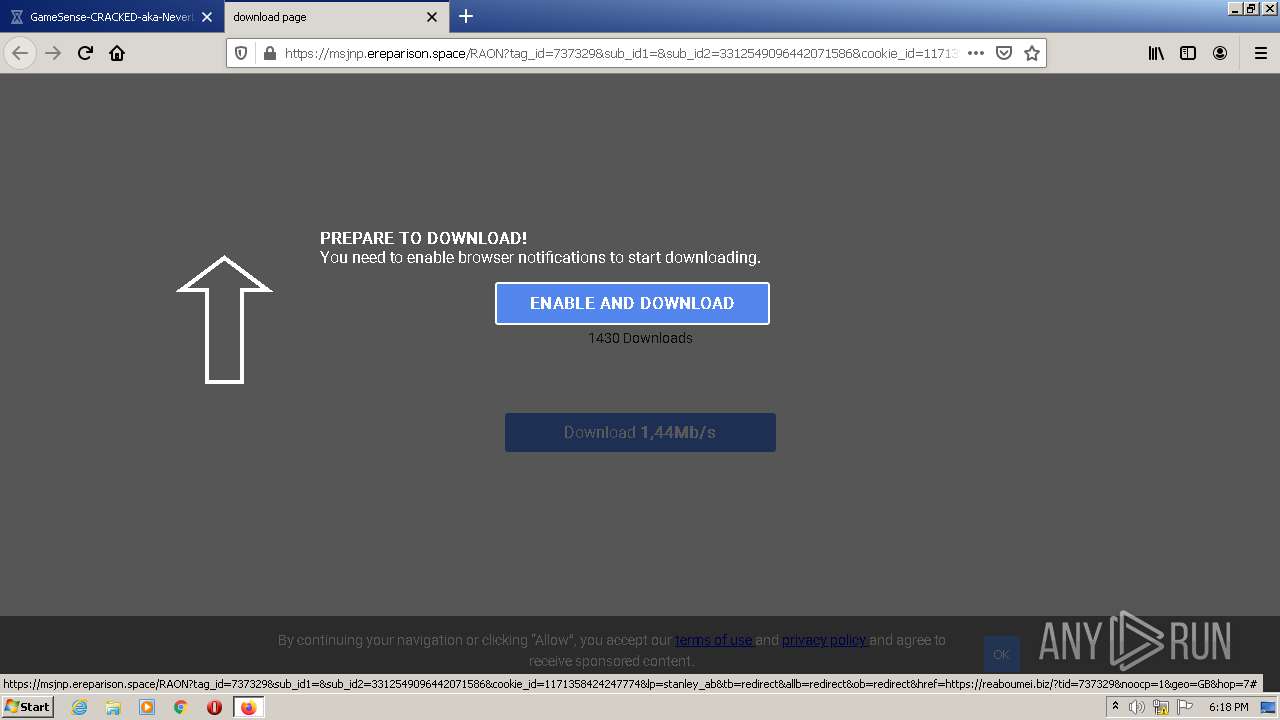Image resolution: width=1280 pixels, height=720 pixels.
Task: Open Firefox account icon
Action: pos(1220,53)
